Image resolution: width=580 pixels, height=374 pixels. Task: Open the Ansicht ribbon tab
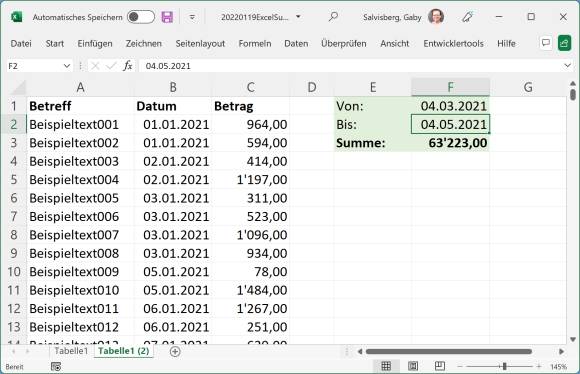click(395, 44)
